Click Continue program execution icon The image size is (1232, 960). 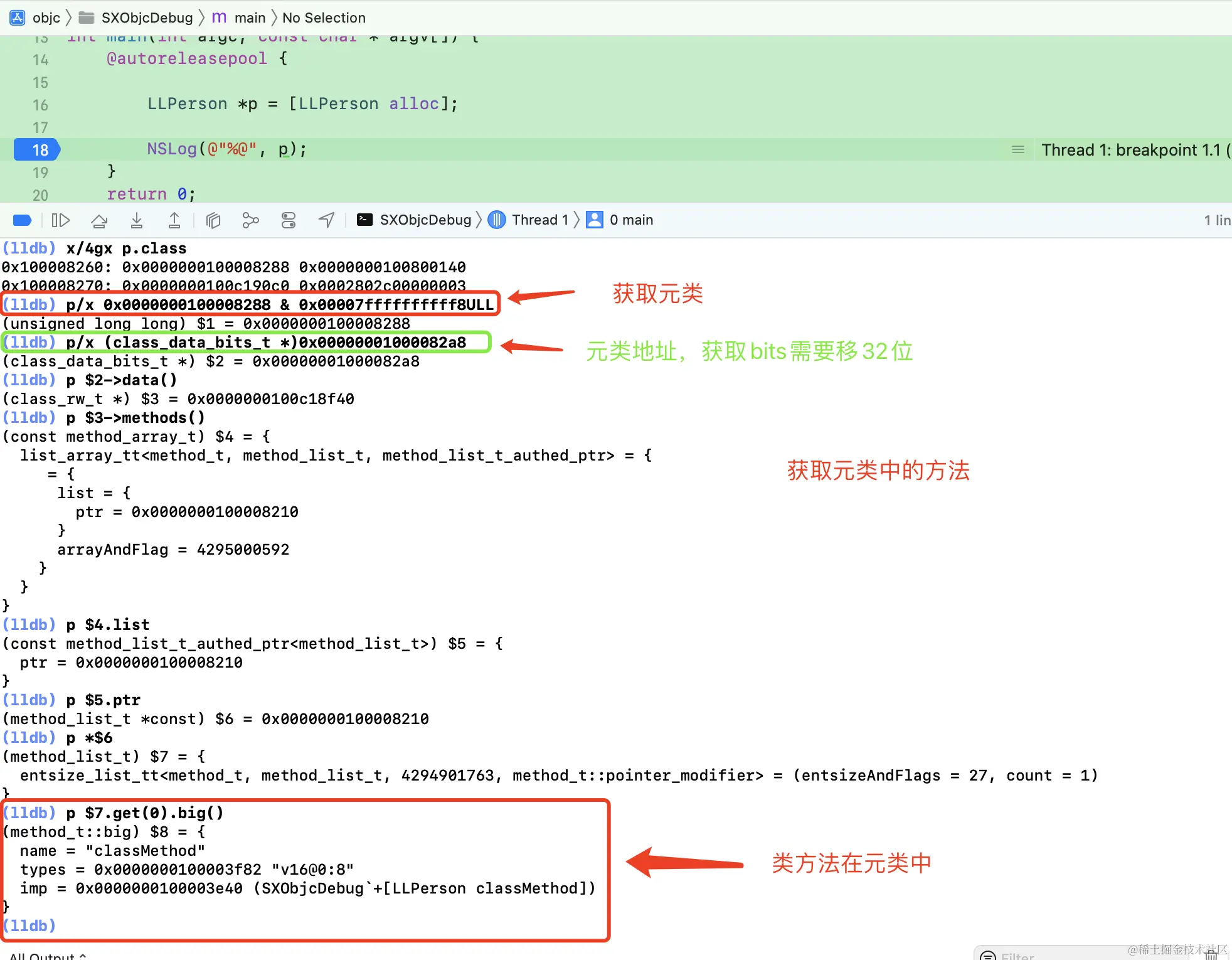[x=61, y=220]
